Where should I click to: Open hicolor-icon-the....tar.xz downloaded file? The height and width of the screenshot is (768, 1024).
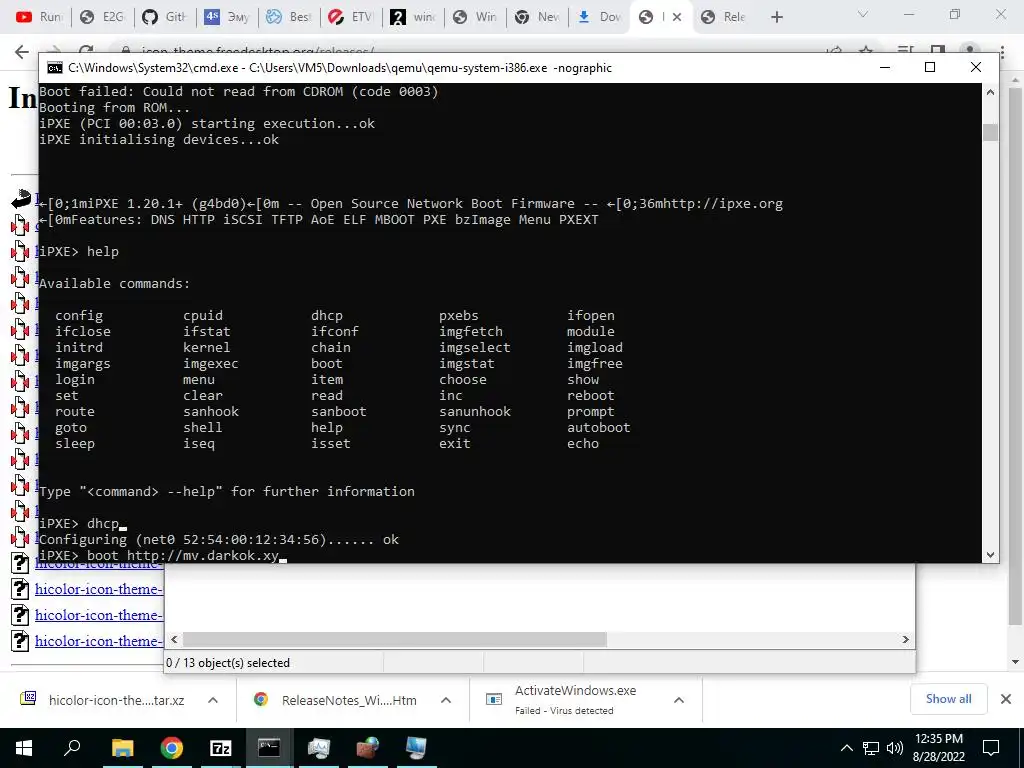[x=116, y=700]
